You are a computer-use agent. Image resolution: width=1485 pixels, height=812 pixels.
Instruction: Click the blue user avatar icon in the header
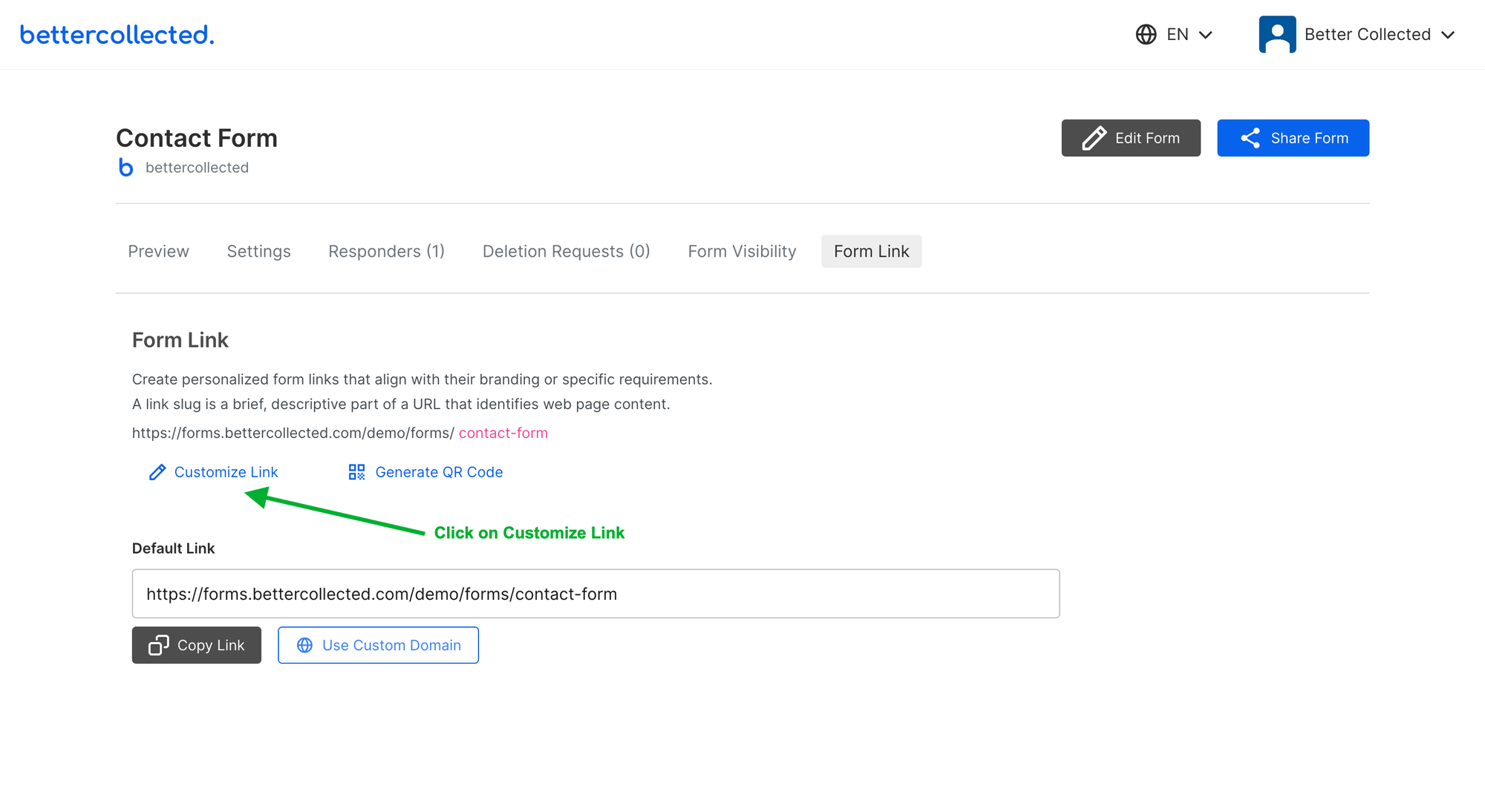click(1277, 33)
